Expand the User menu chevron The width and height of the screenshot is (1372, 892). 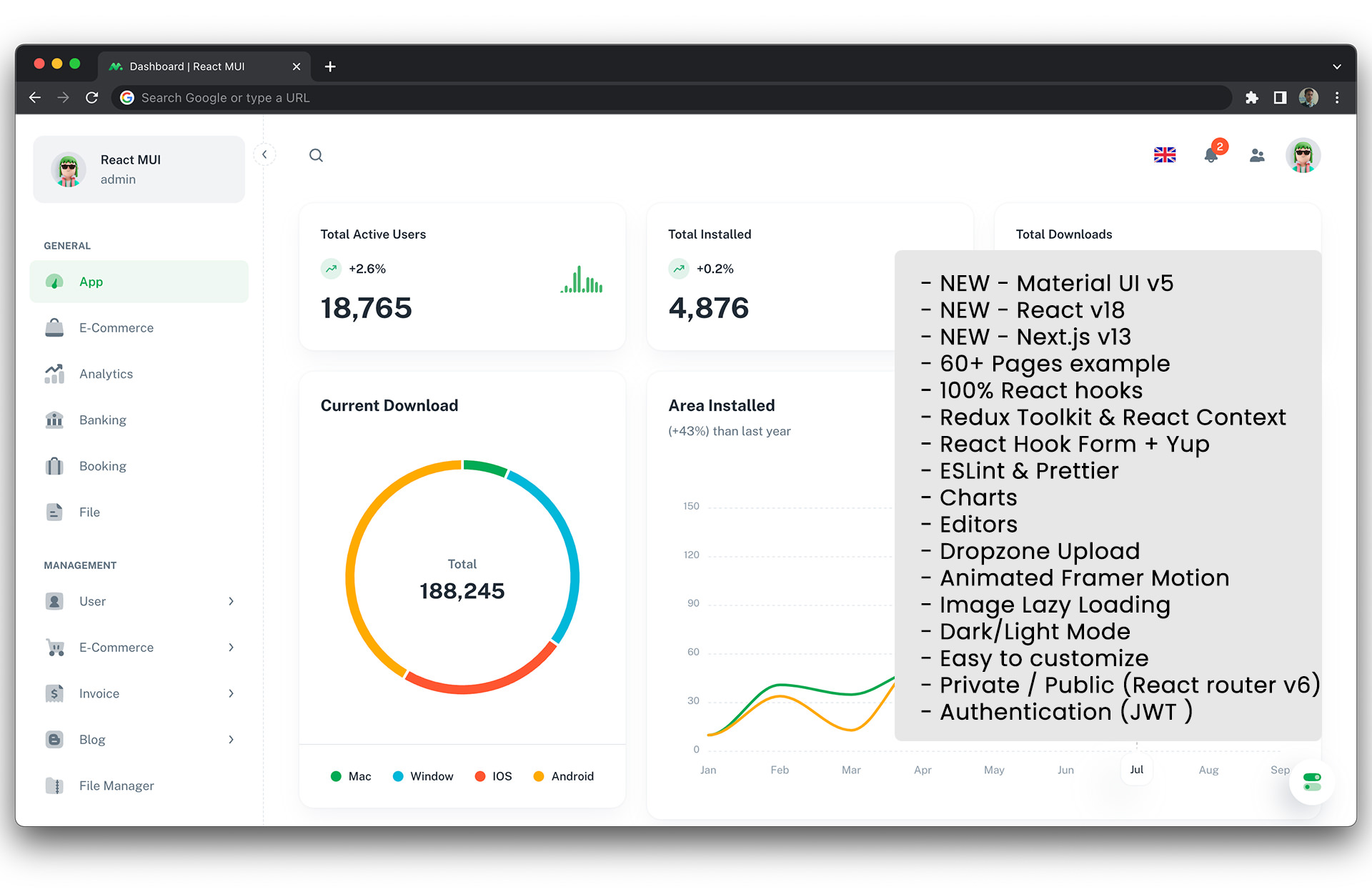pyautogui.click(x=231, y=601)
